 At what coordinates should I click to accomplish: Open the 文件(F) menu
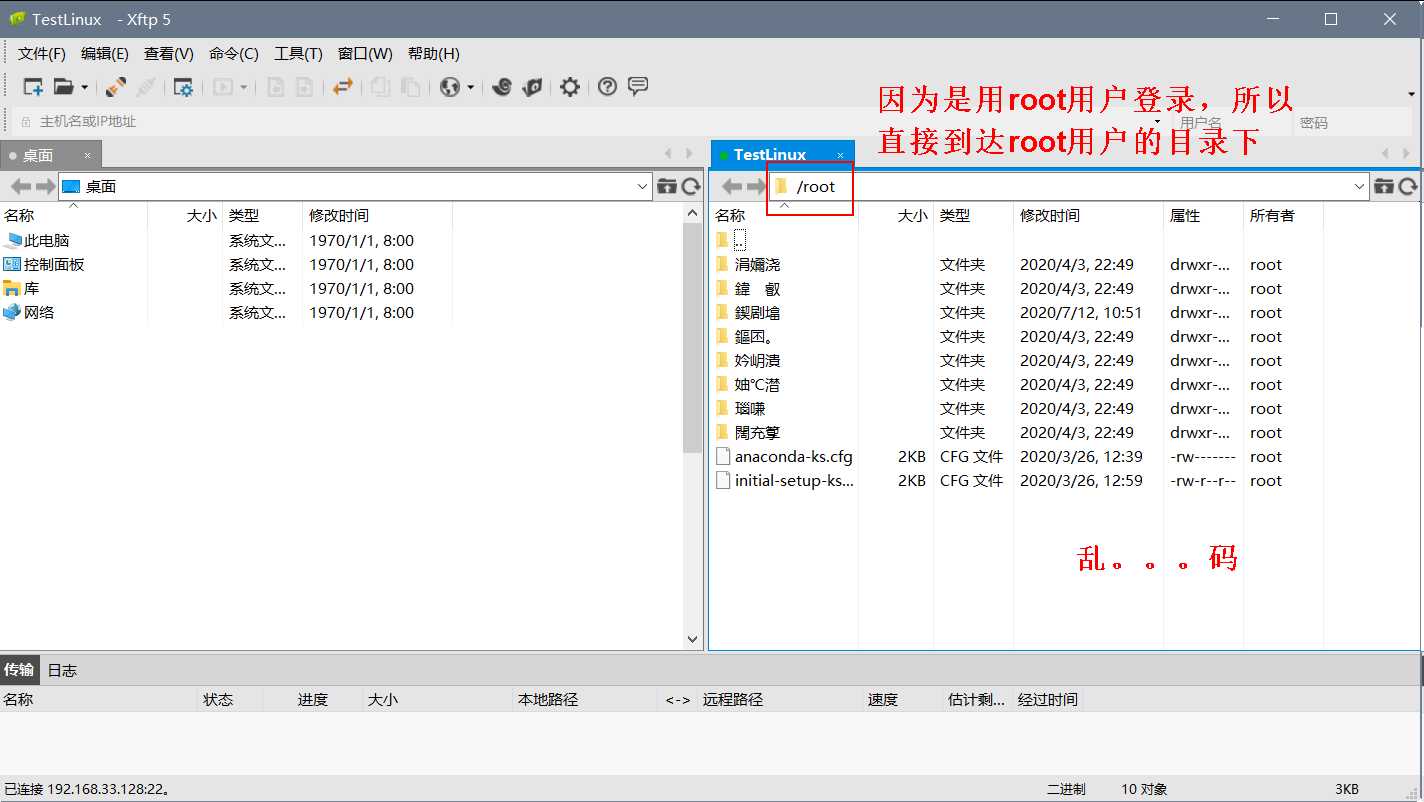(x=42, y=54)
